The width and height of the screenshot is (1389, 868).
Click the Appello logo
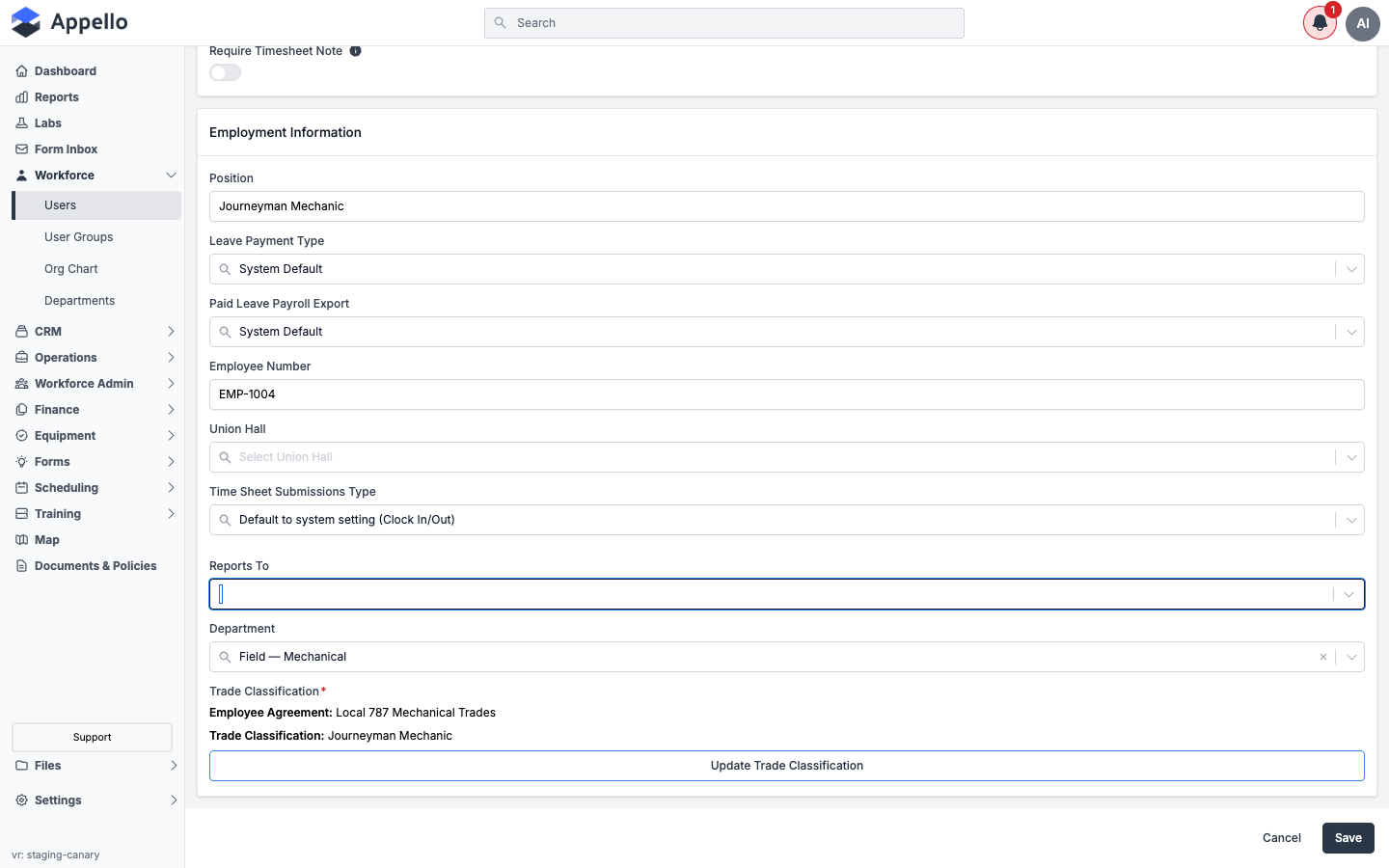[x=69, y=22]
